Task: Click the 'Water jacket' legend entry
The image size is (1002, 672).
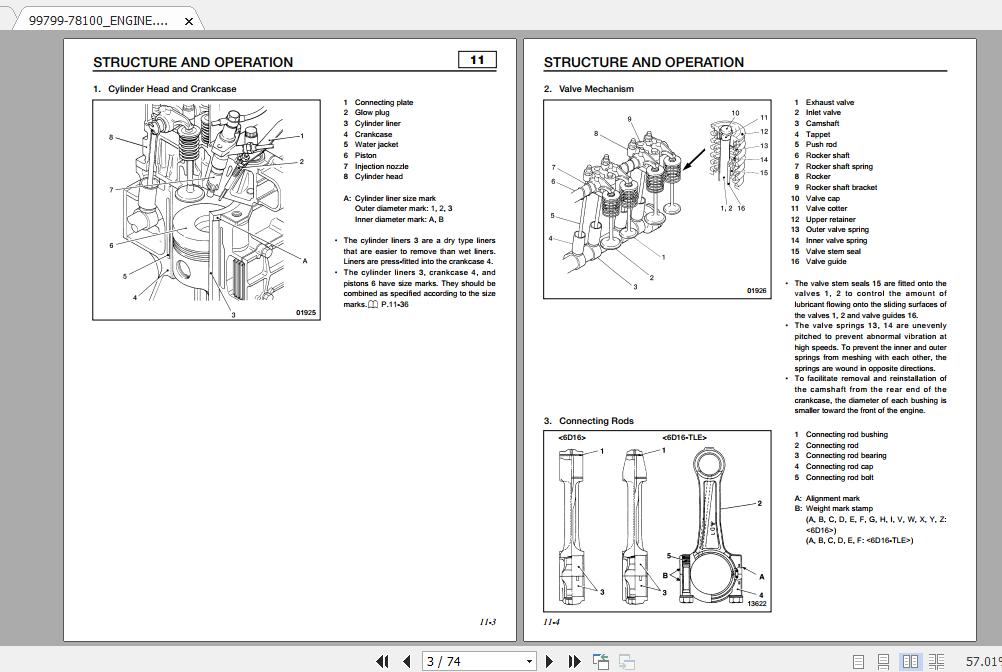Action: [x=376, y=144]
